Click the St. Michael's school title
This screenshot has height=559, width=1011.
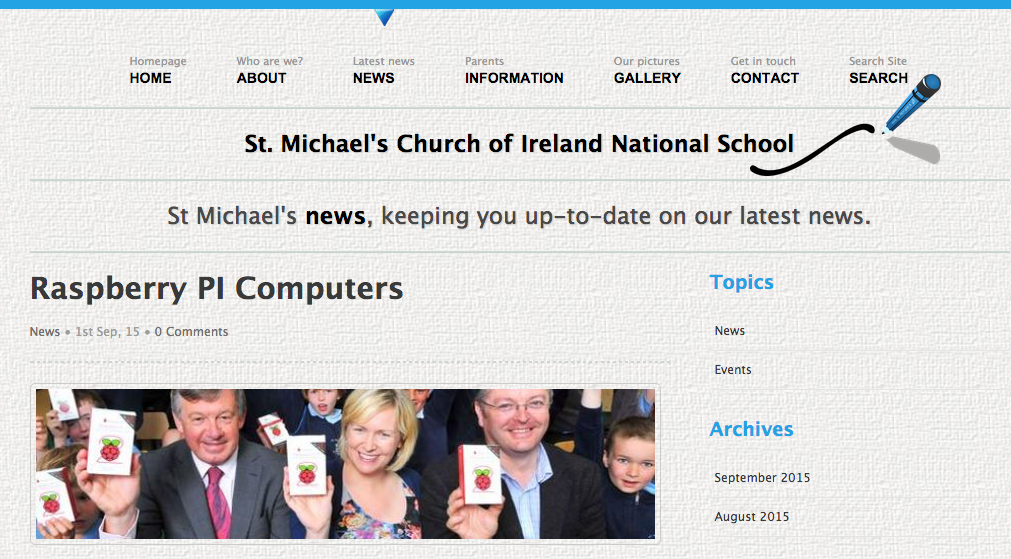click(518, 143)
